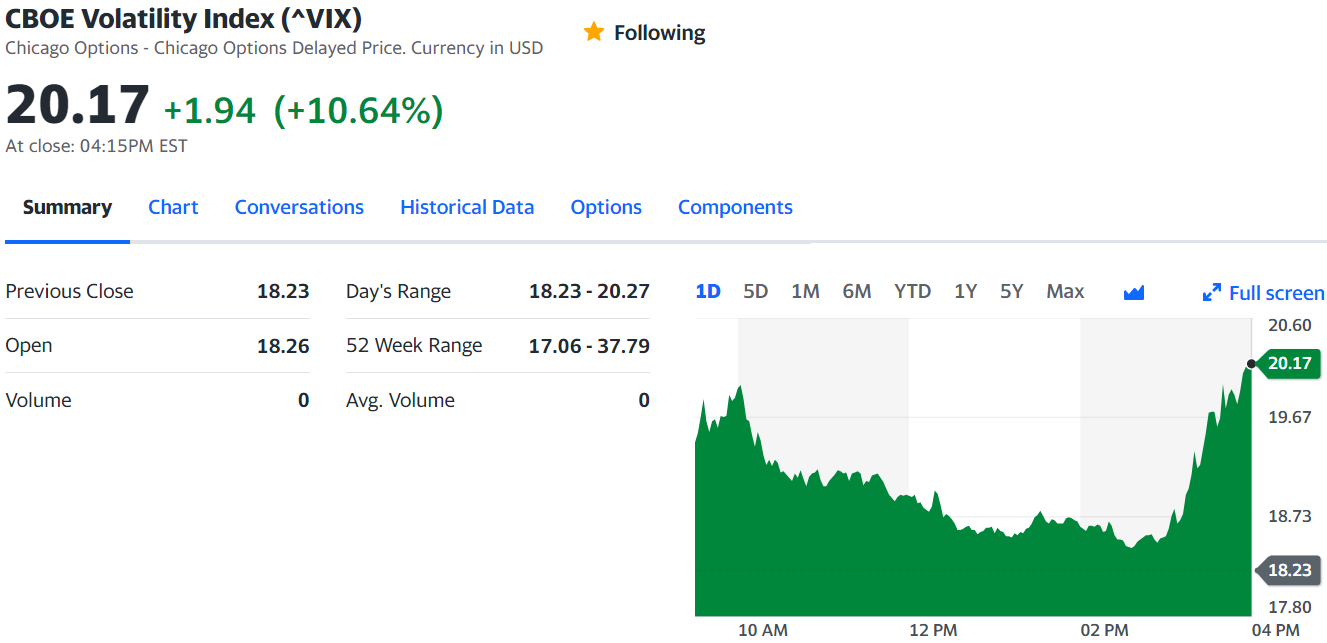The image size is (1327, 643).
Task: View the Components tab
Action: pyautogui.click(x=735, y=207)
